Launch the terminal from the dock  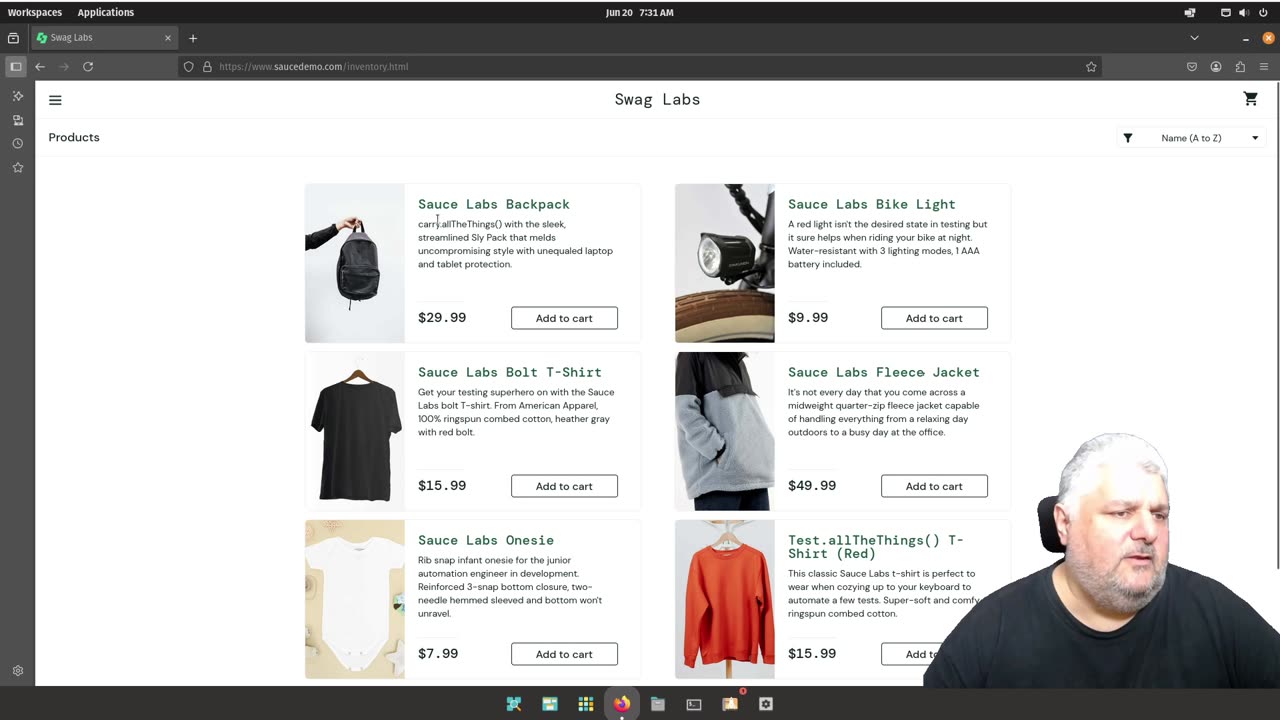click(x=694, y=704)
